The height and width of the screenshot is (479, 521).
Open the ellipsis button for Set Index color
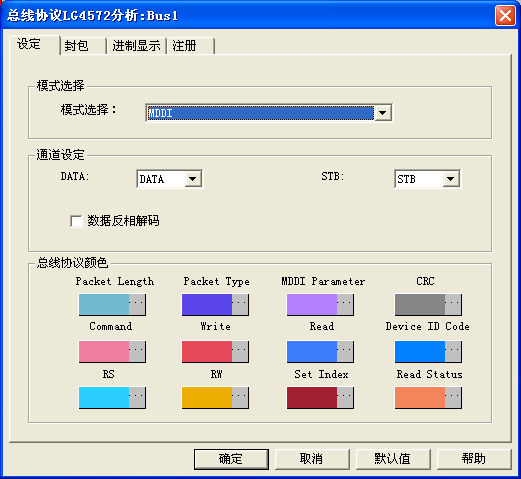[345, 397]
